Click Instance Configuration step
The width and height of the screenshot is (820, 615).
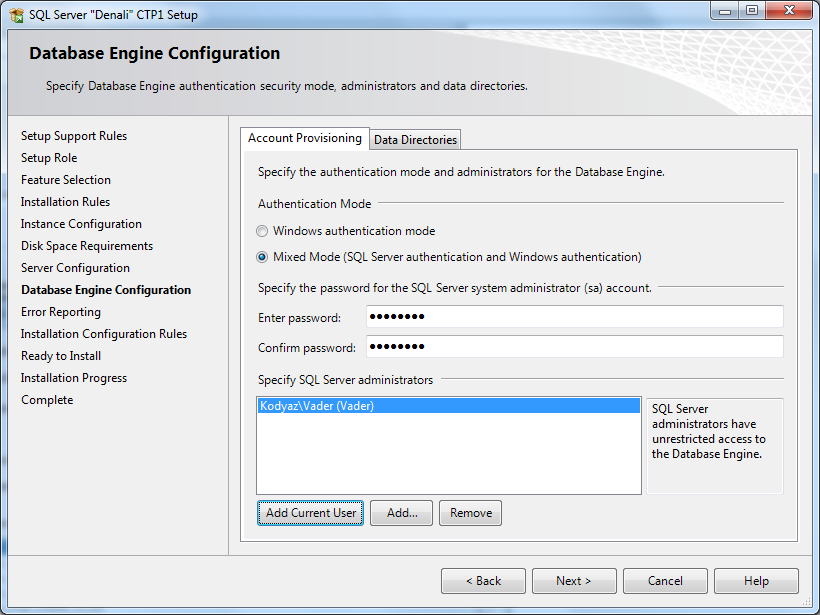click(x=81, y=224)
